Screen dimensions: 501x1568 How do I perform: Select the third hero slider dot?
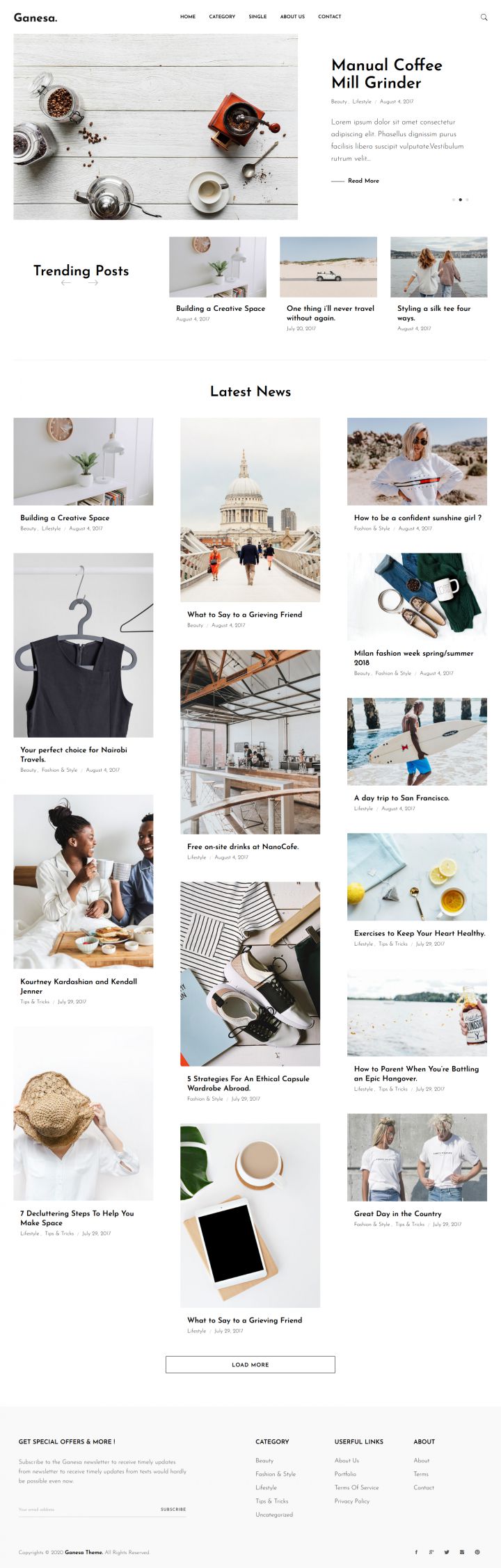click(x=467, y=200)
